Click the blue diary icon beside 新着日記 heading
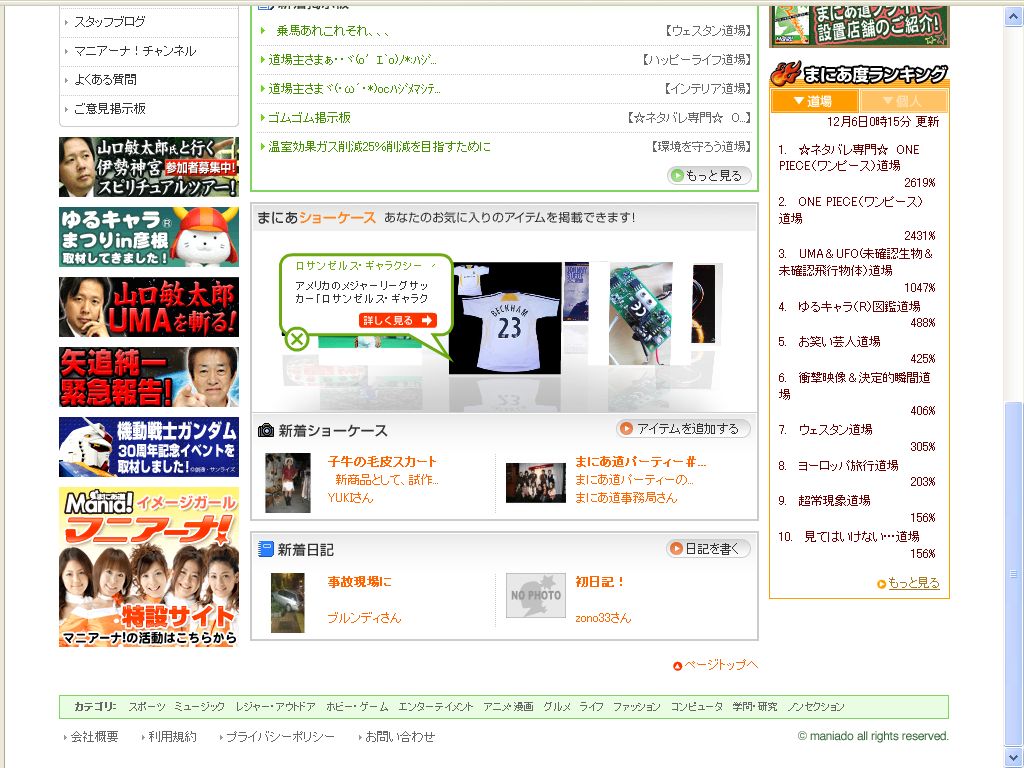Viewport: 1024px width, 768px height. click(265, 548)
